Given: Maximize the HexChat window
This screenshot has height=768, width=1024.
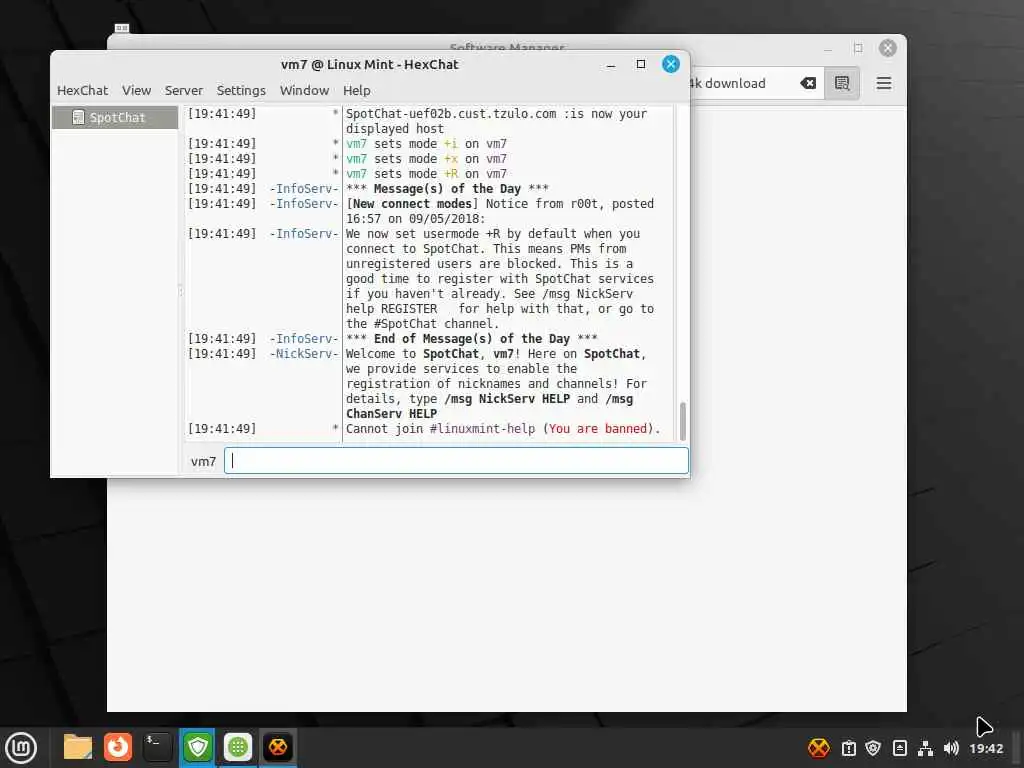Looking at the screenshot, I should 641,64.
